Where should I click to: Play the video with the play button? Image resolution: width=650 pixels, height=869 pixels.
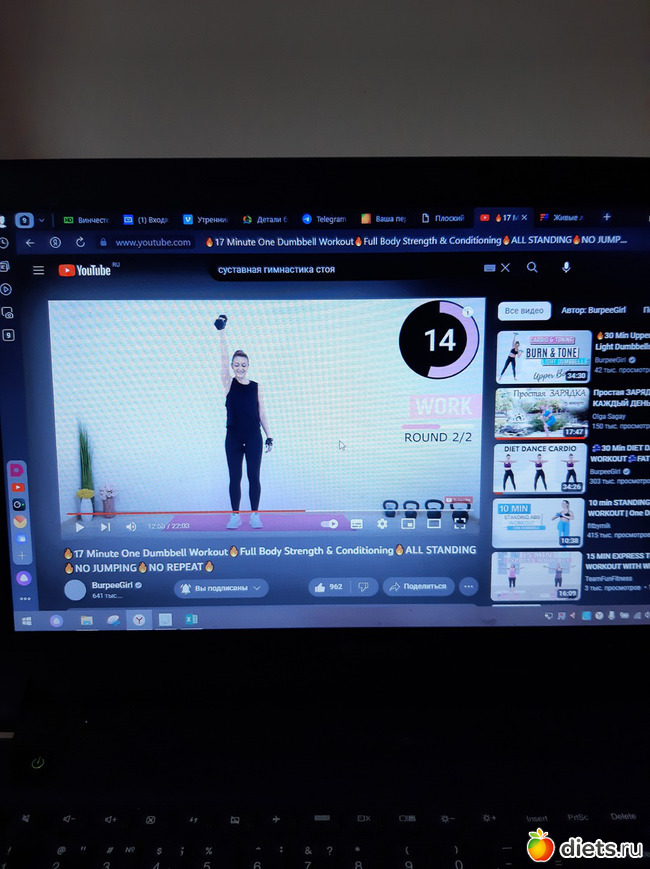[x=80, y=527]
